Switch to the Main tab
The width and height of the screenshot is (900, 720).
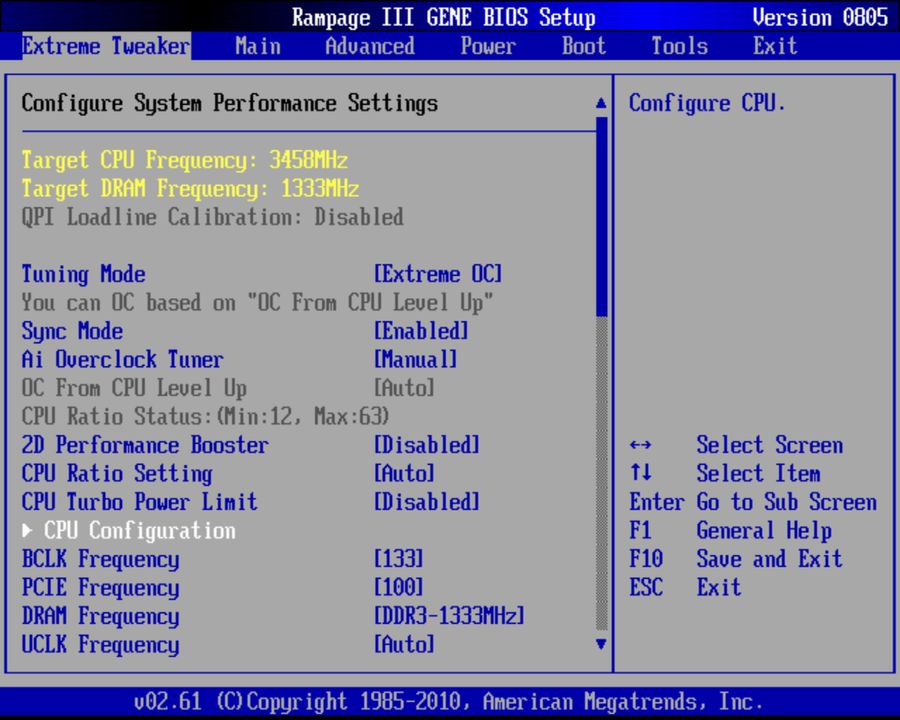coord(258,46)
